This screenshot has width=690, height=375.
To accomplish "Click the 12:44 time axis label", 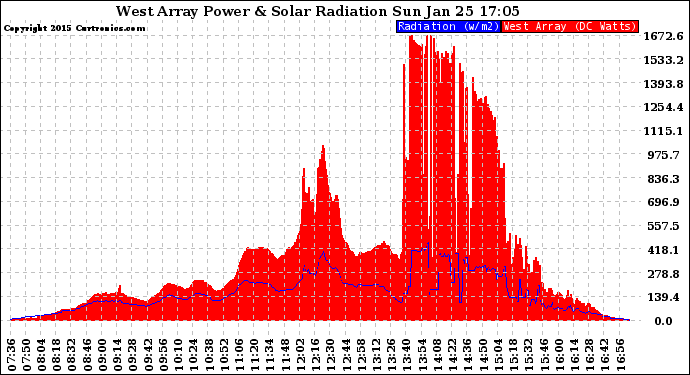I will click(346, 355).
